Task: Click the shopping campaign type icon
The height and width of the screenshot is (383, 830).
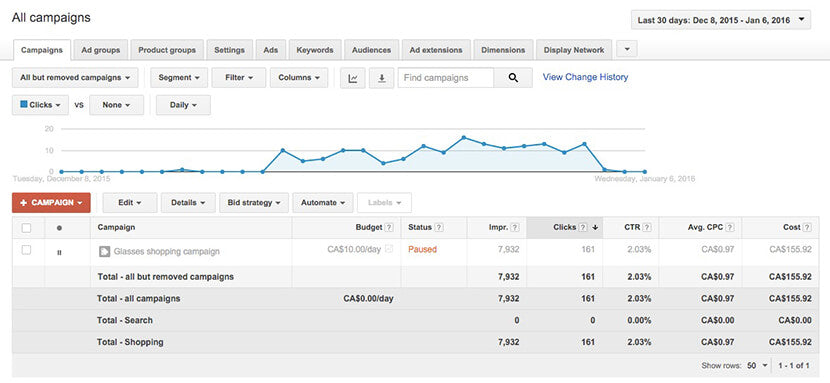Action: click(104, 252)
